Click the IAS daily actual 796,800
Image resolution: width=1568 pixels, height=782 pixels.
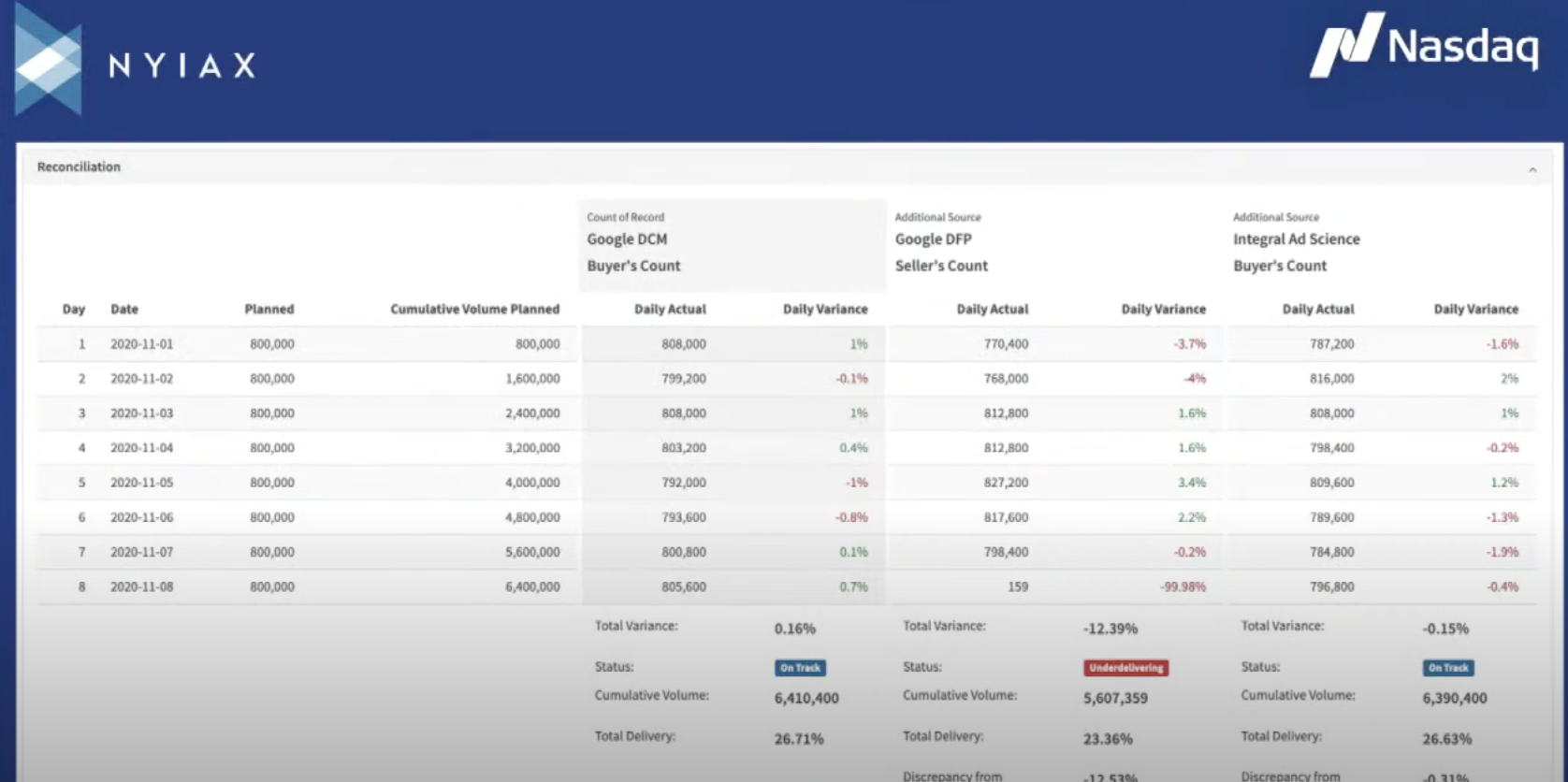click(x=1331, y=586)
